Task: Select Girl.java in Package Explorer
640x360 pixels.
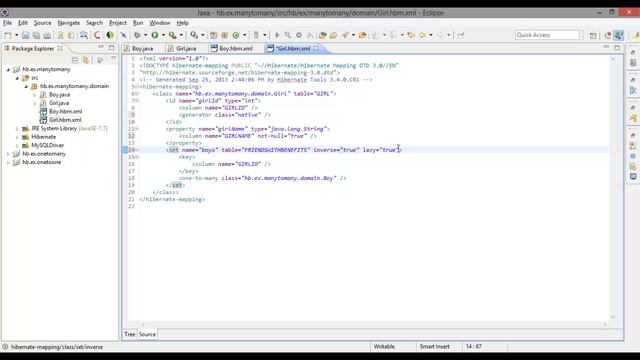Action: pos(59,103)
